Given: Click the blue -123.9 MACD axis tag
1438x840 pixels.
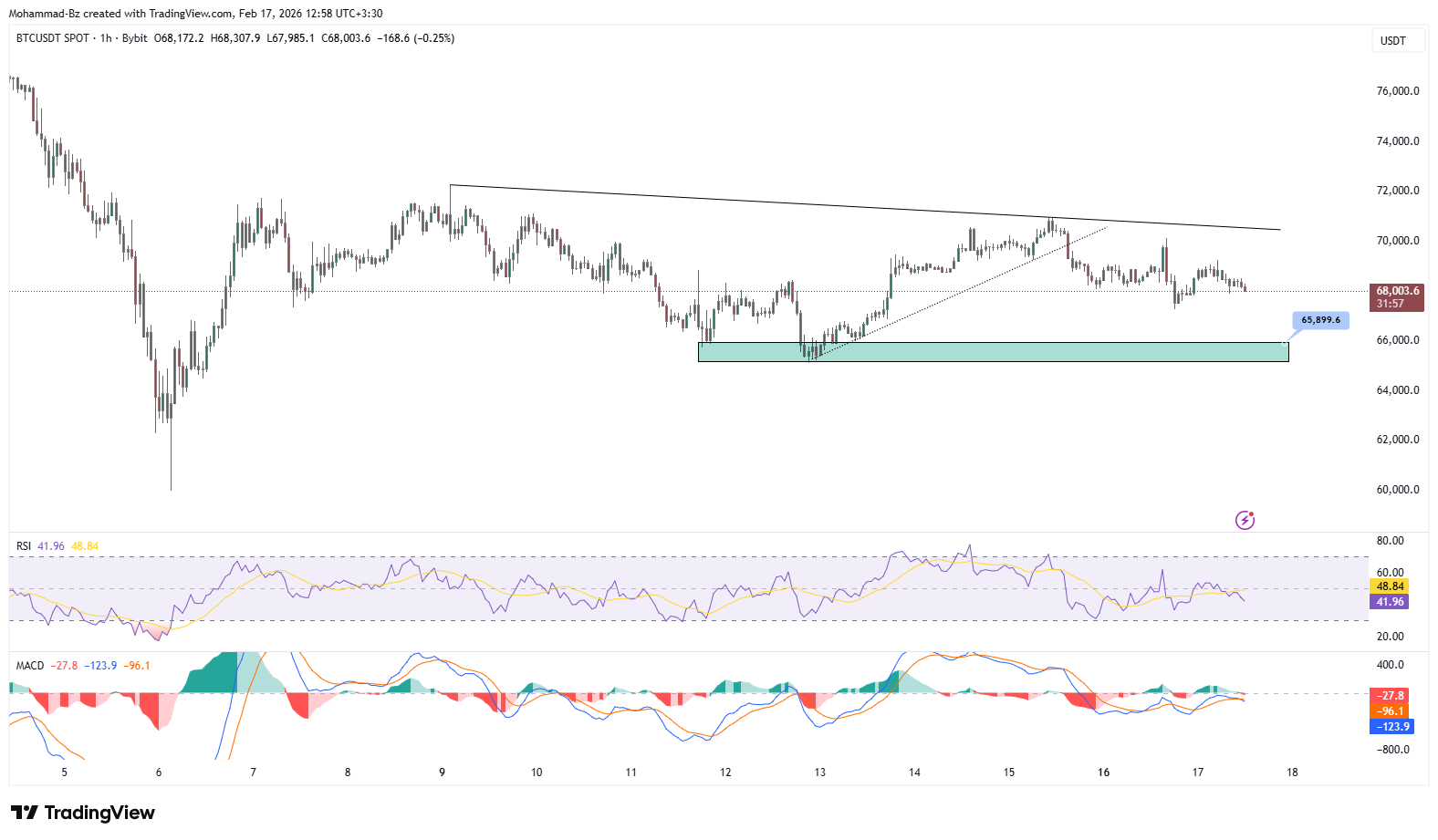Looking at the screenshot, I should pos(1391,727).
